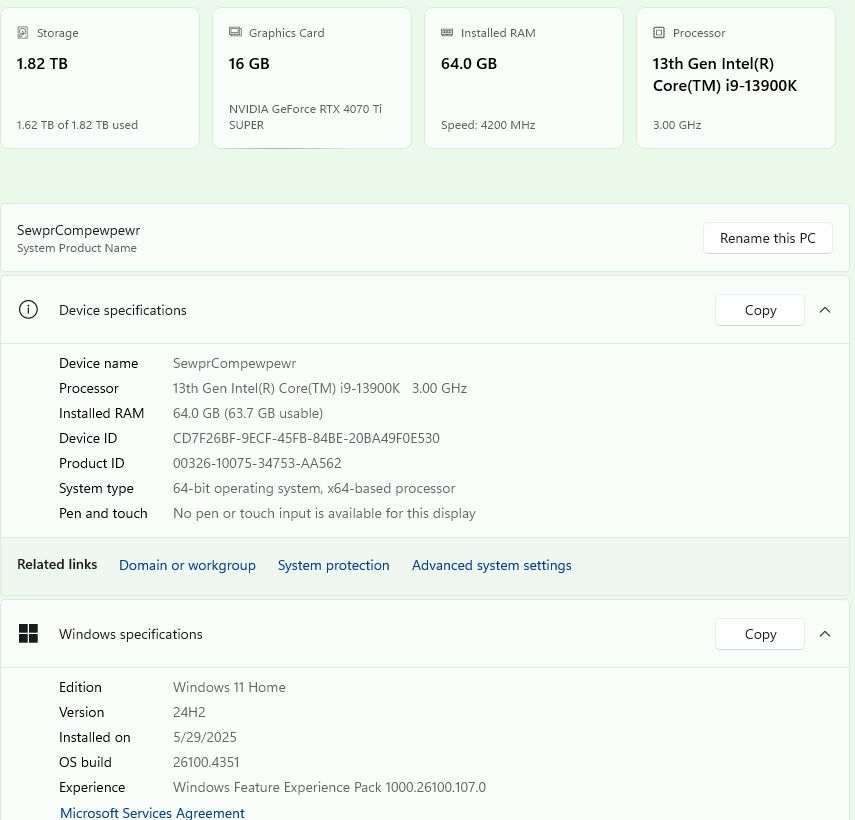This screenshot has width=855, height=820.
Task: Open the Processor i9-13900K card
Action: coord(736,78)
